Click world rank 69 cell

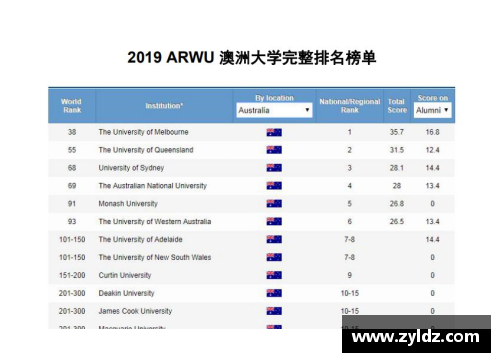pos(72,186)
